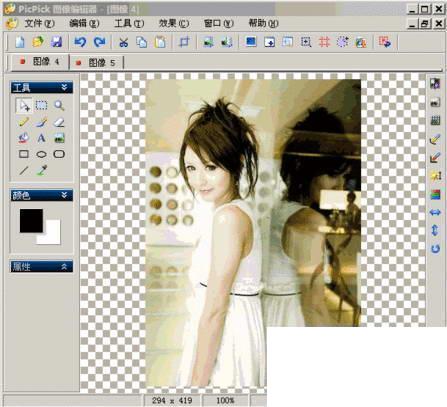Image resolution: width=447 pixels, height=407 pixels.
Task: Paste from clipboard with the clipboard icon
Action: tap(160, 42)
